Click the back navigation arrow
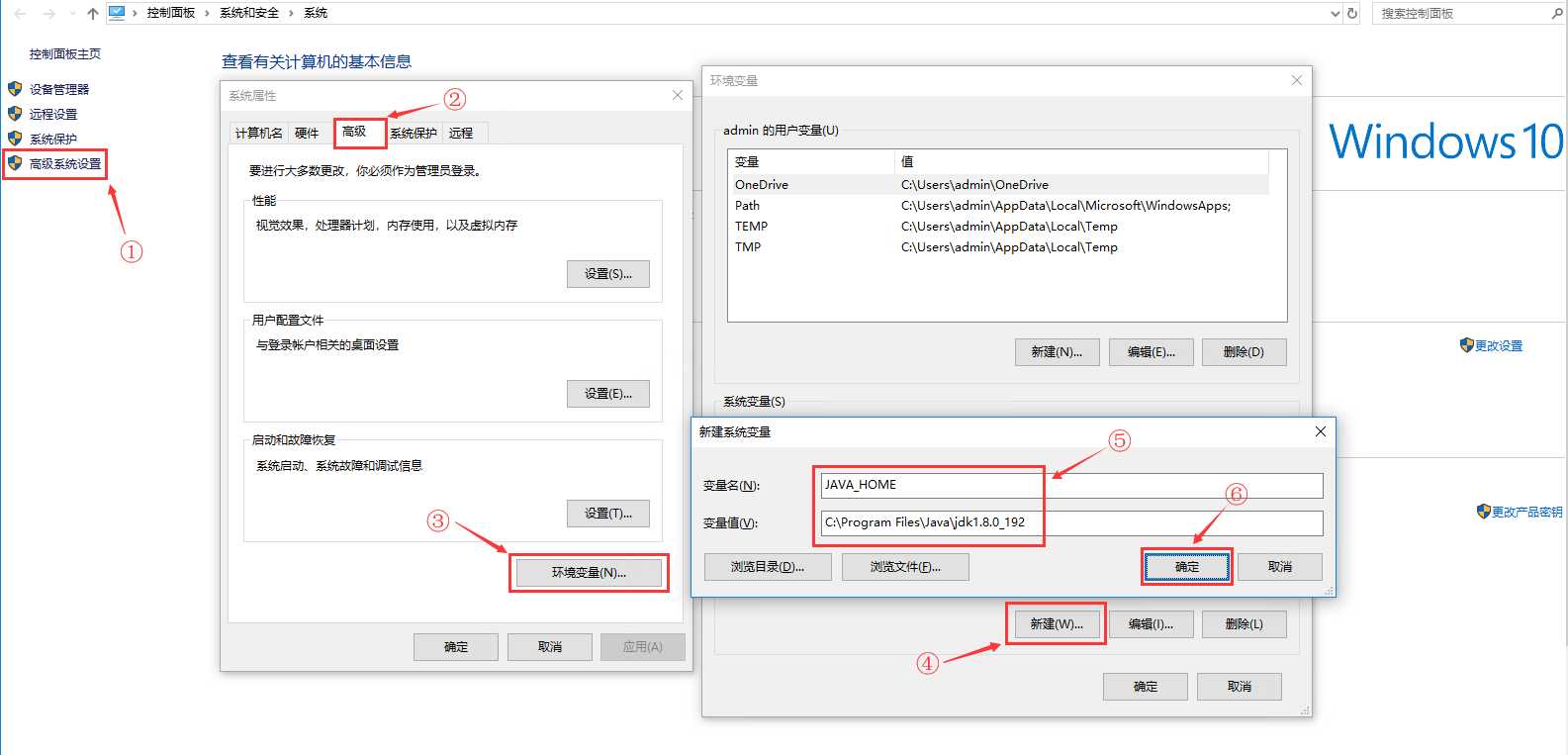This screenshot has width=1568, height=755. (x=21, y=14)
